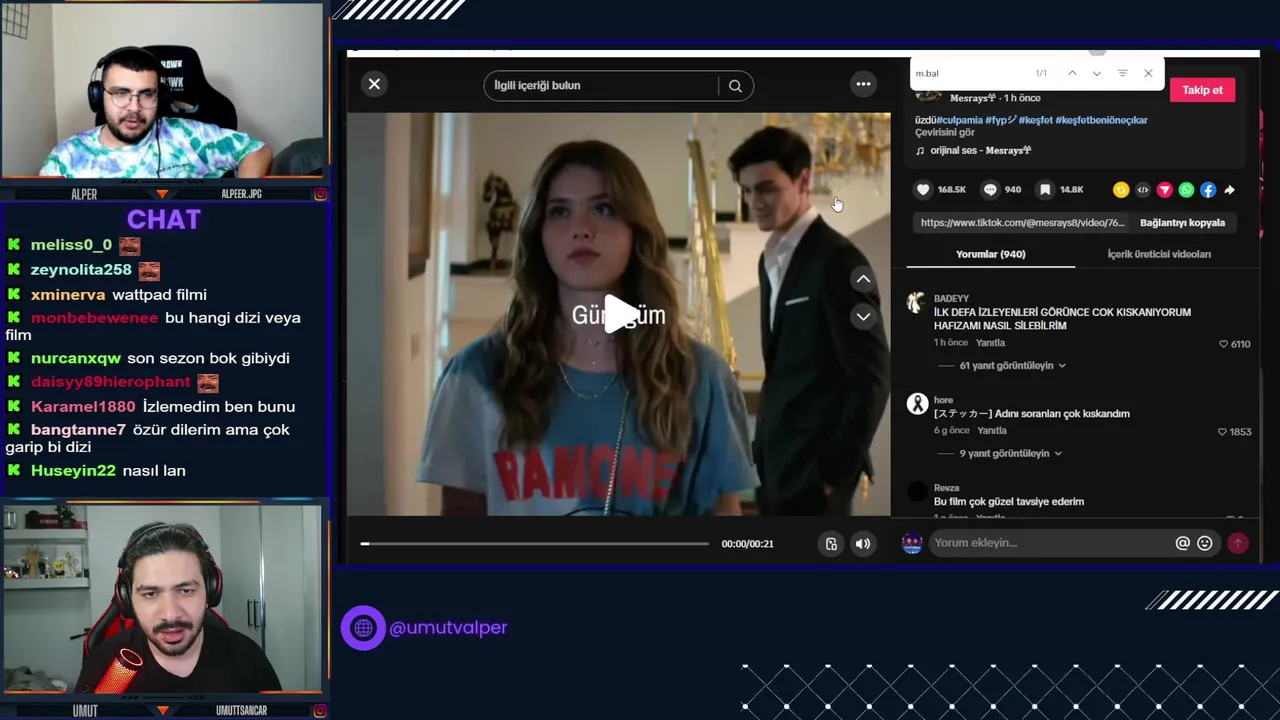Click chat username xminerva
This screenshot has width=1280, height=720.
(68, 295)
